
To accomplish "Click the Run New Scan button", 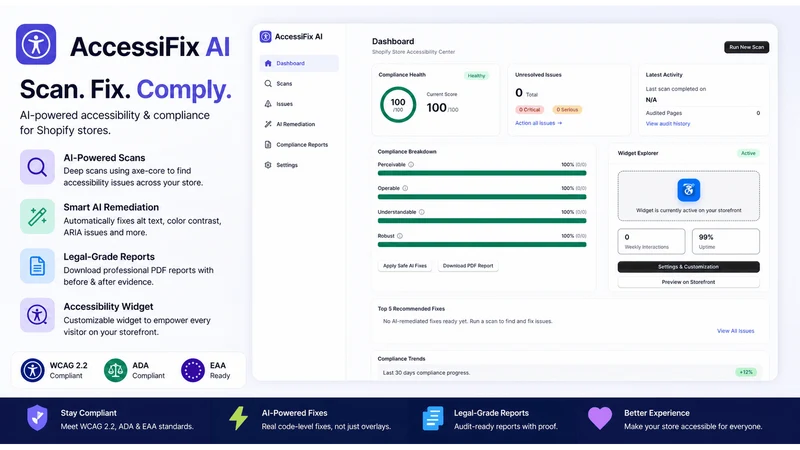I will tap(746, 47).
